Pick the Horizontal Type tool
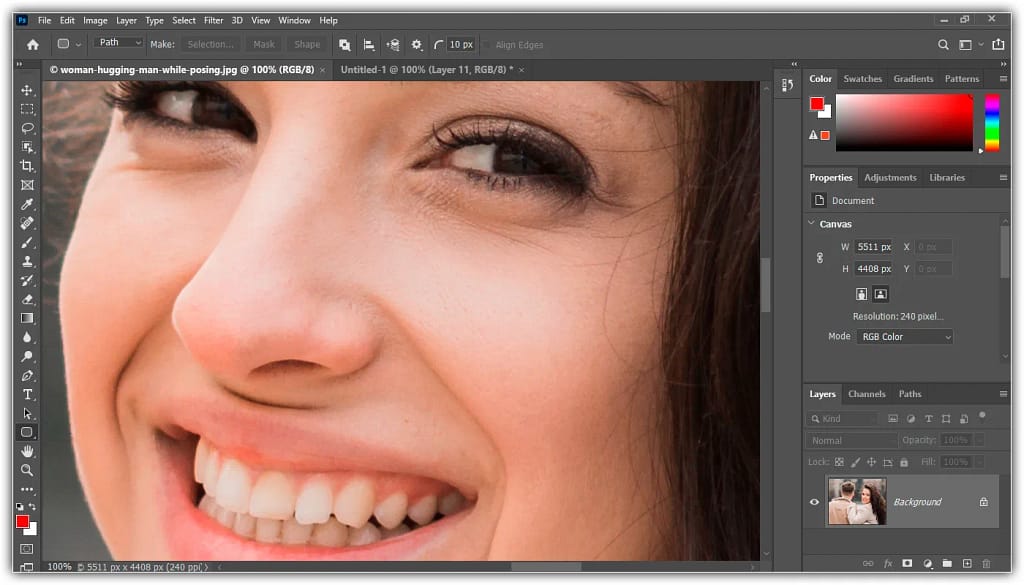This screenshot has width=1024, height=585. click(x=27, y=394)
